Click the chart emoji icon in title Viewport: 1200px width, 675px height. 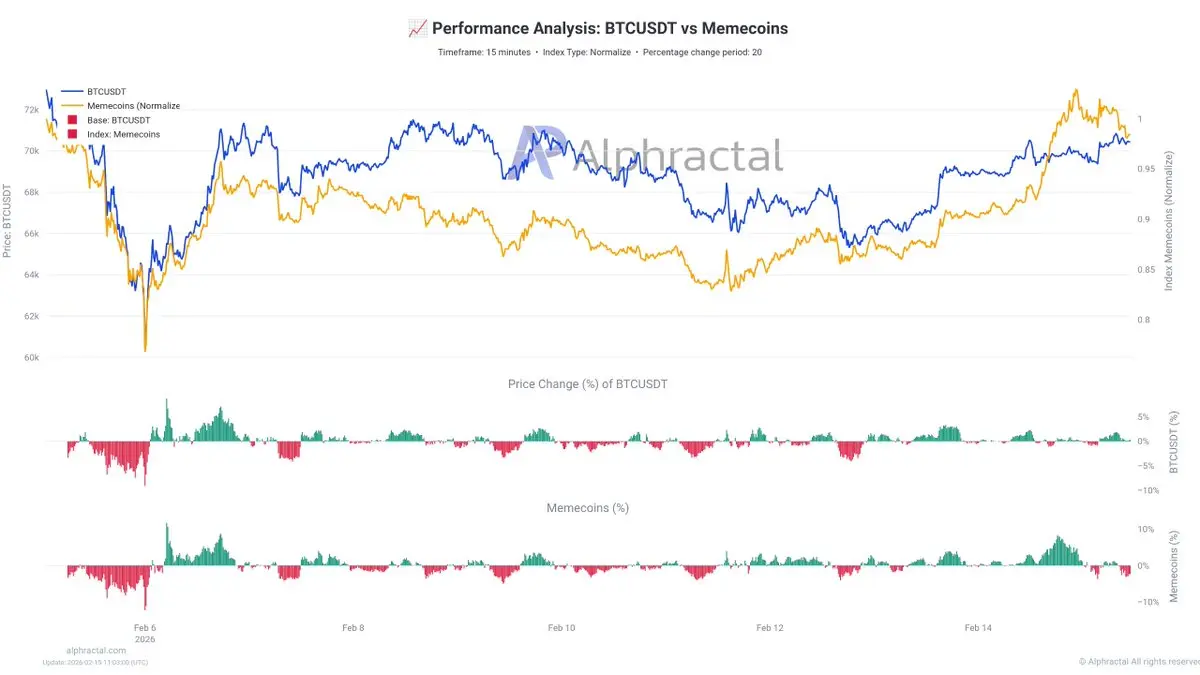point(418,29)
